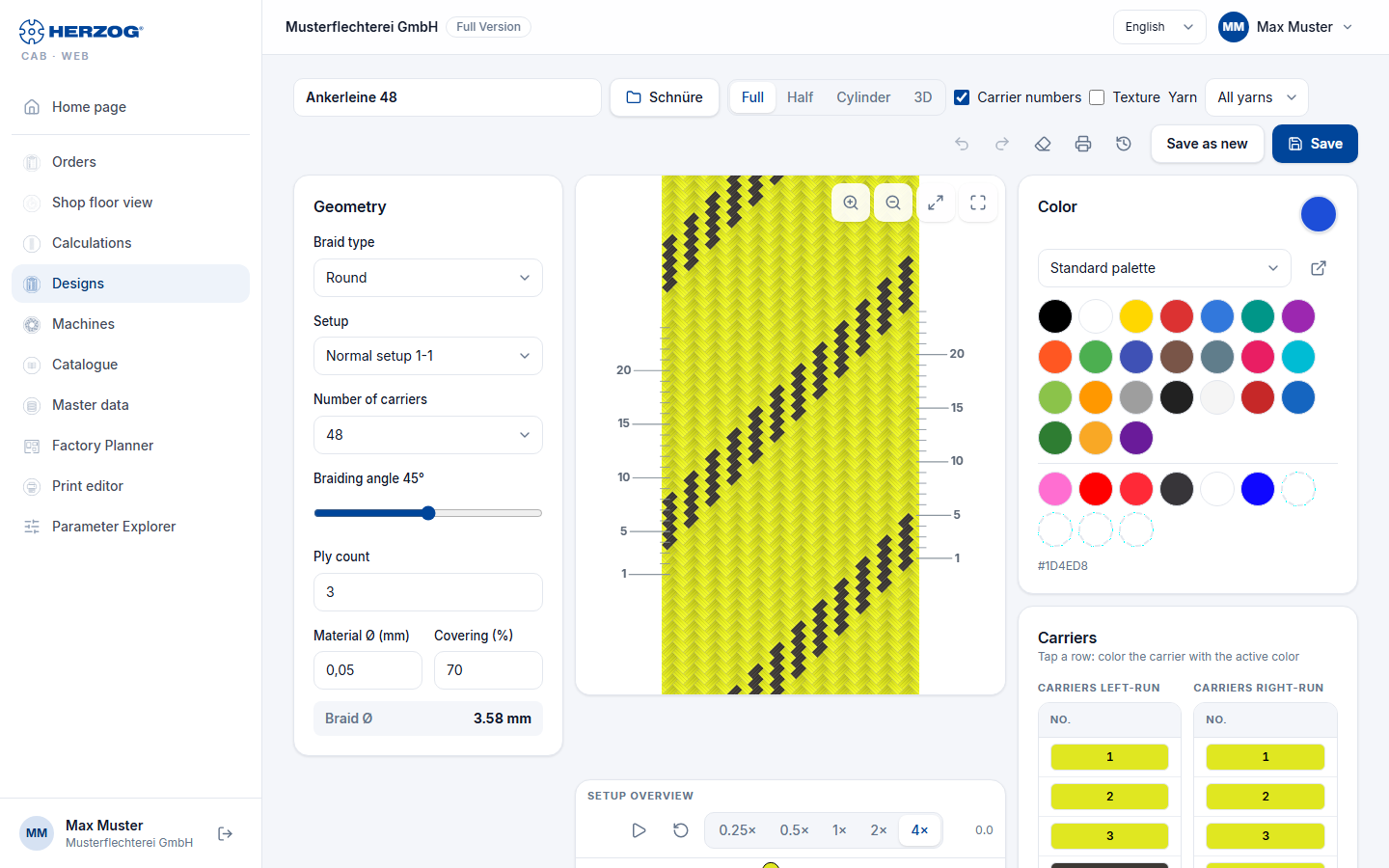This screenshot has height=868, width=1389.
Task: Open the Setup dropdown
Action: [x=428, y=356]
